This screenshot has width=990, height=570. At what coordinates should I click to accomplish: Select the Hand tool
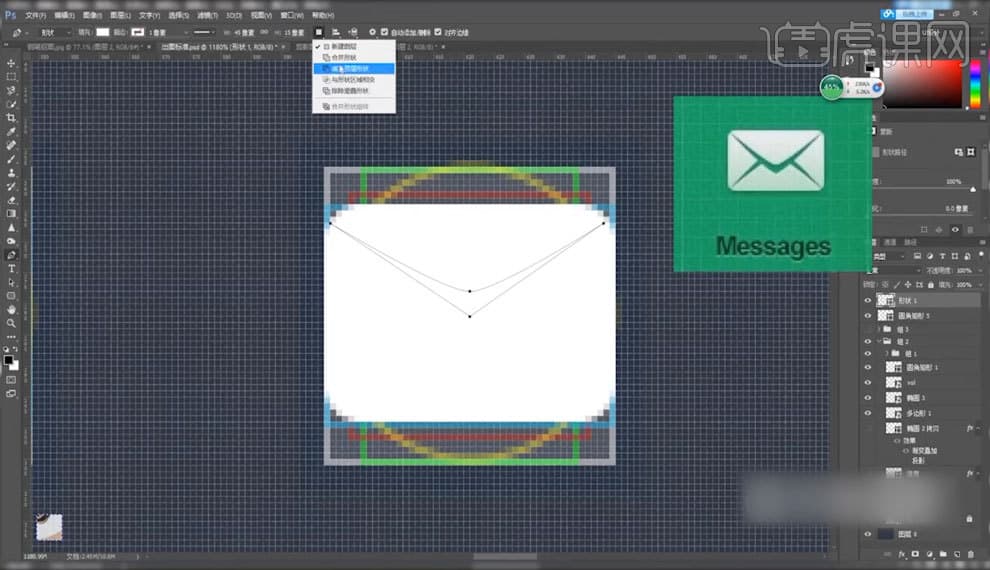point(11,310)
